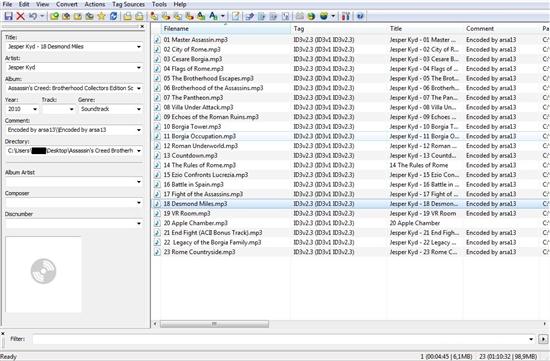This screenshot has height=361, width=550.
Task: Select file 11 Borgia Occupation.mp3
Action: (200, 136)
